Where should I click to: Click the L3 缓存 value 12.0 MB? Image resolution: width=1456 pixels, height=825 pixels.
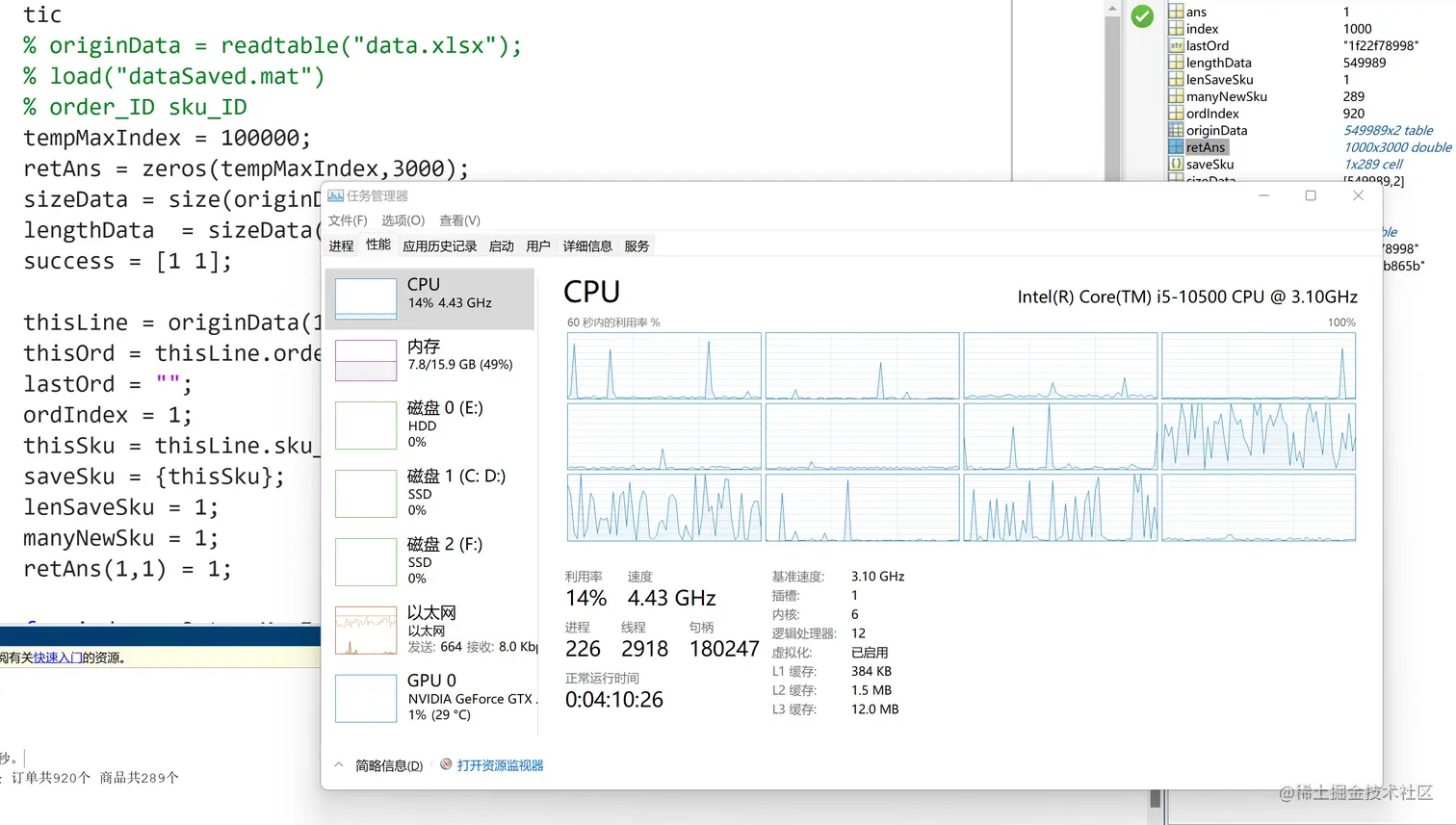[x=874, y=709]
